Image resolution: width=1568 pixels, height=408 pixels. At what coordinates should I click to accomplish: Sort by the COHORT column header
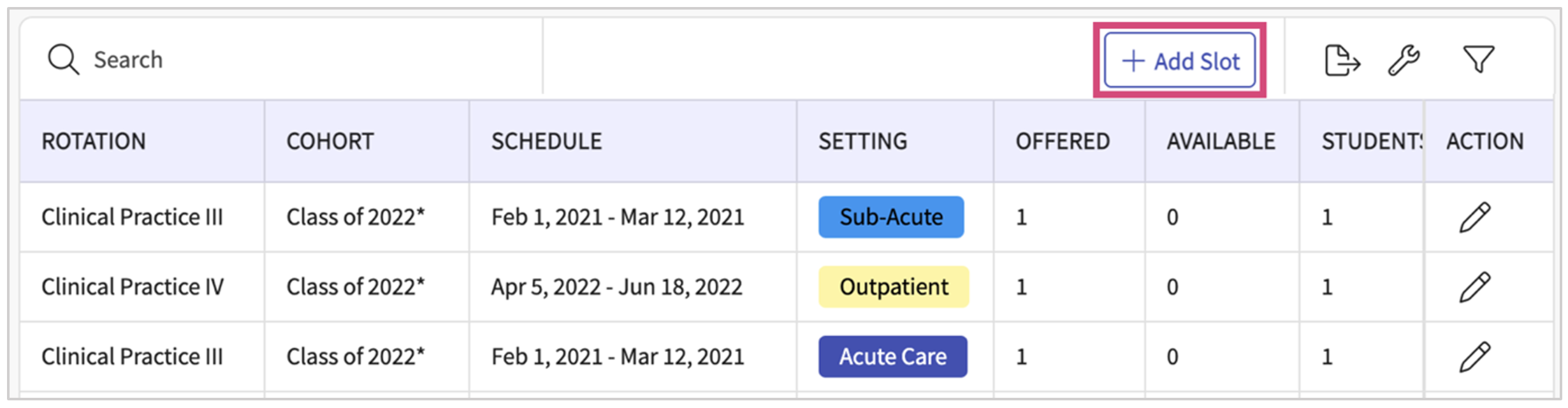330,142
